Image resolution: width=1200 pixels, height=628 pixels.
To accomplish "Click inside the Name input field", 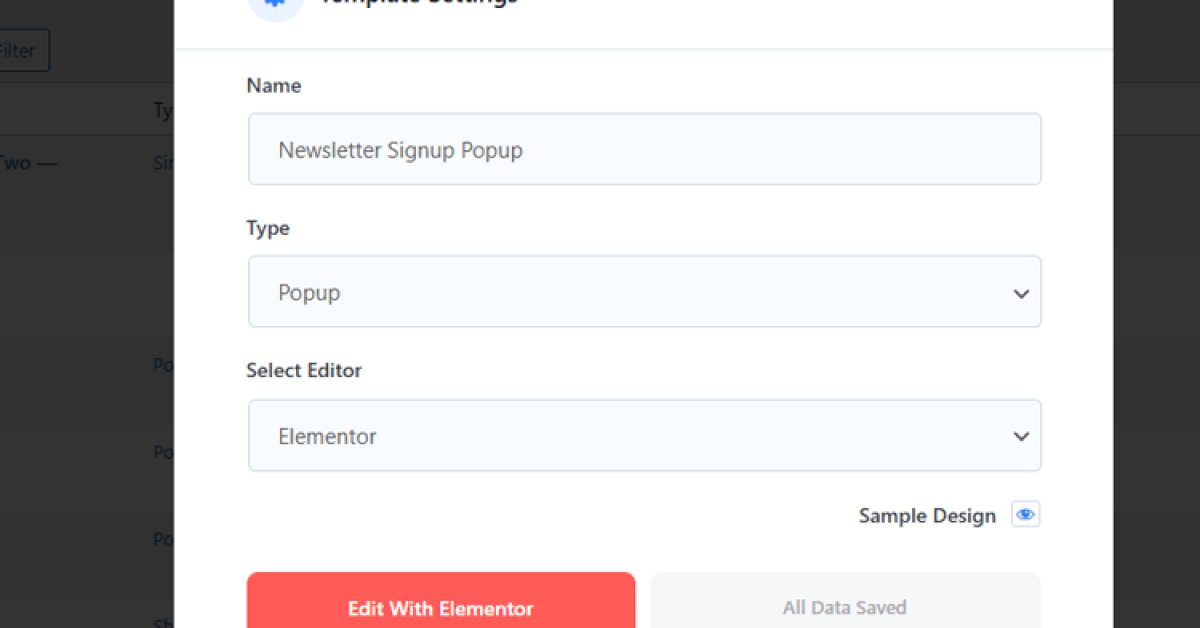I will coord(644,149).
